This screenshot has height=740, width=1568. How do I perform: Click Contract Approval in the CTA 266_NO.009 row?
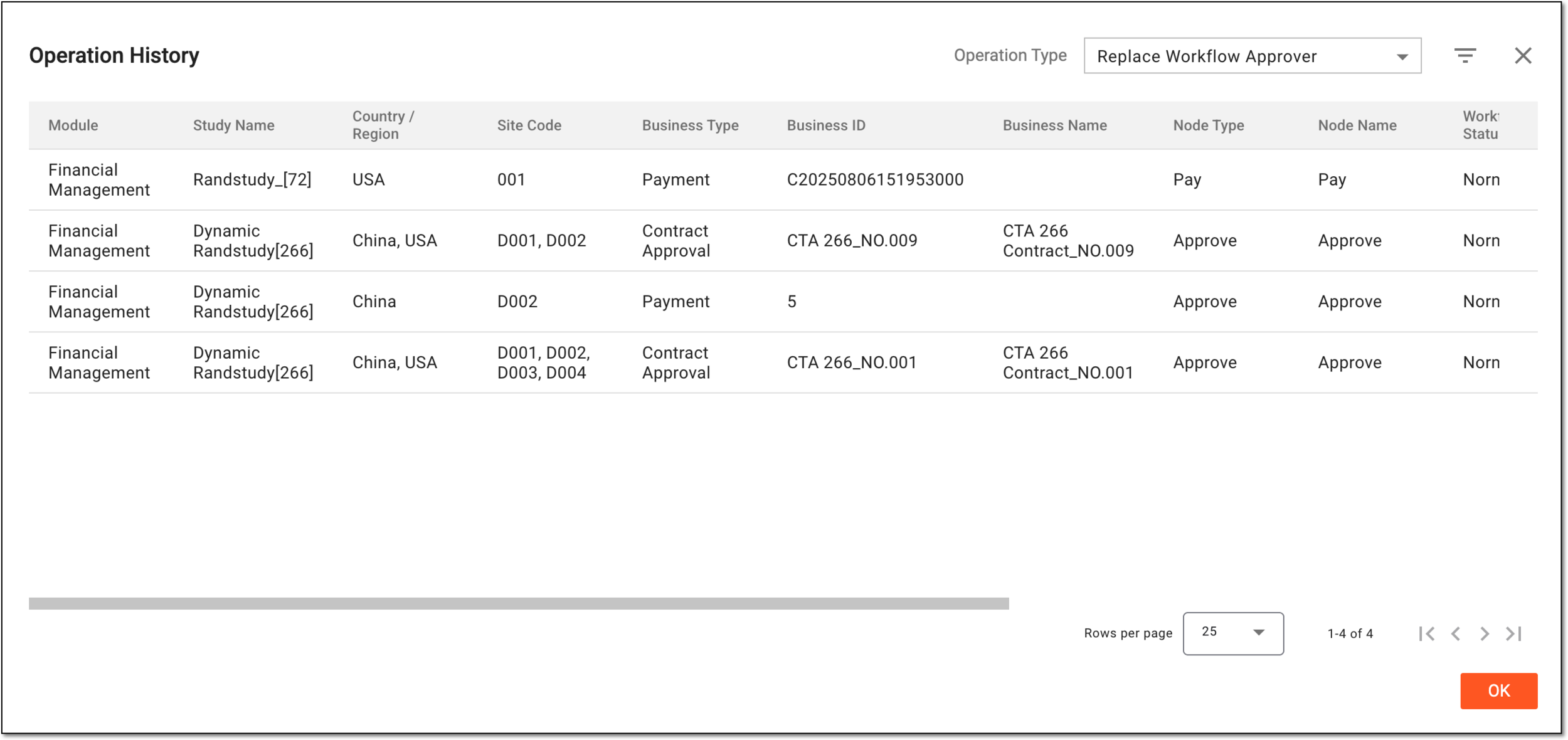click(x=676, y=241)
